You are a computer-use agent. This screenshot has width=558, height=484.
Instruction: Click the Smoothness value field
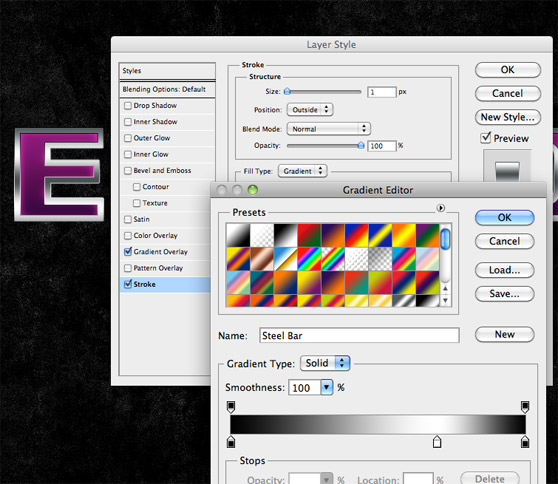pos(305,387)
